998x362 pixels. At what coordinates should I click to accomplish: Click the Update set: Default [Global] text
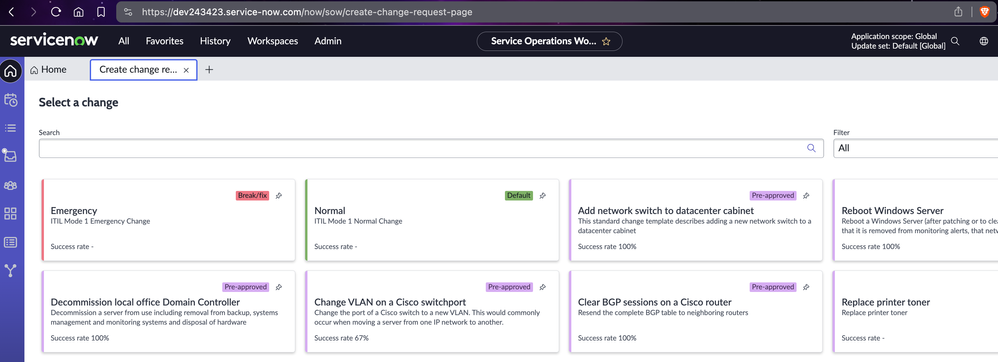coord(898,46)
